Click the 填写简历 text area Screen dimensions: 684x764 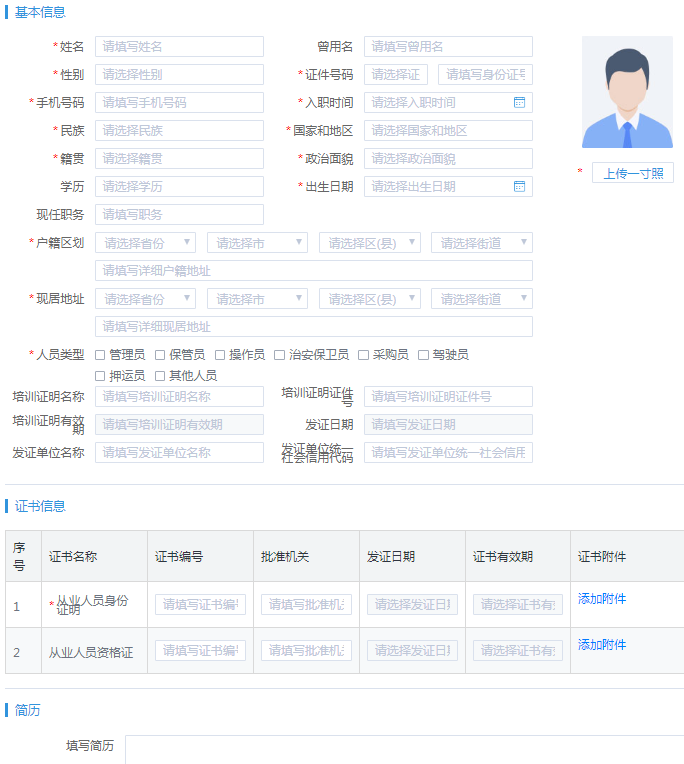(400, 750)
